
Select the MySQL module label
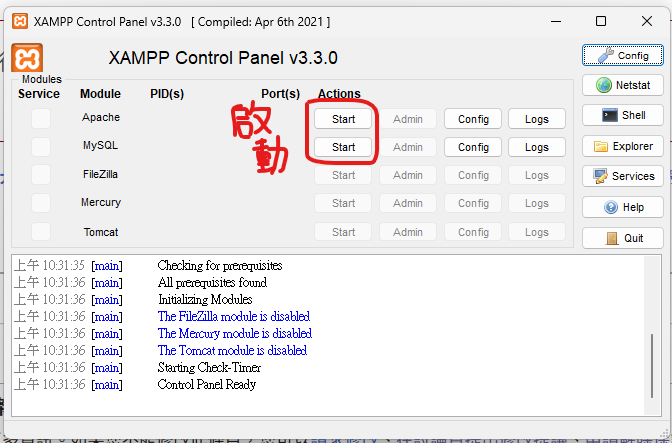(100, 146)
